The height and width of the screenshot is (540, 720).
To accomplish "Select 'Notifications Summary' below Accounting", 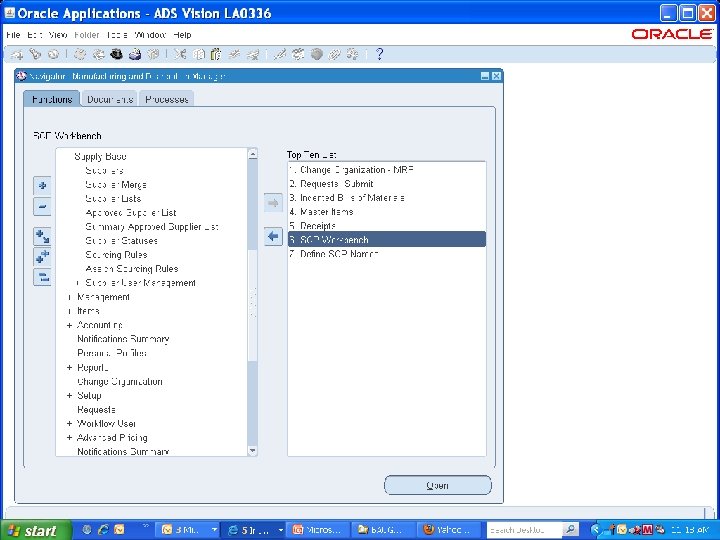I will tap(123, 339).
